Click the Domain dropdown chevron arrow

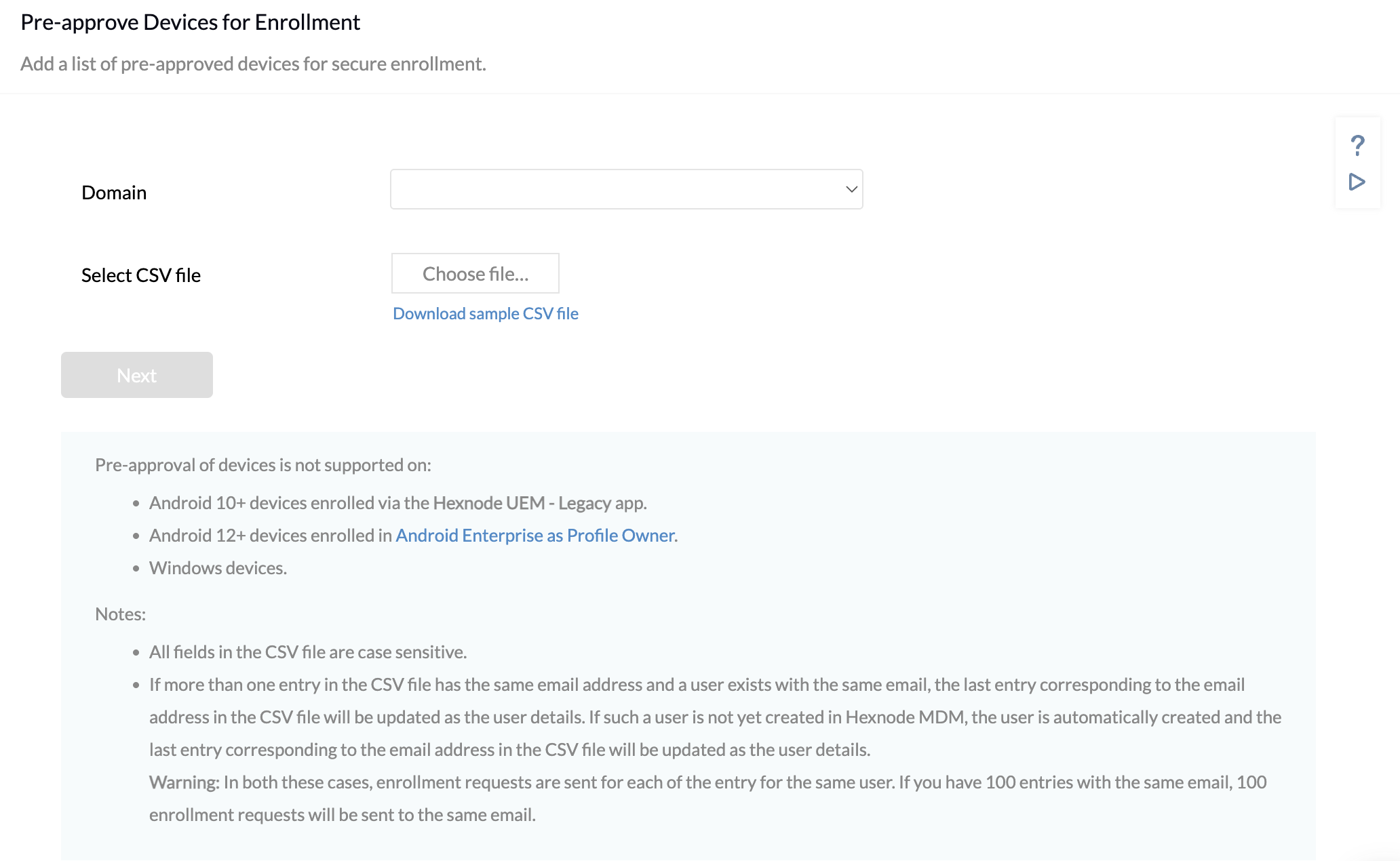(851, 189)
